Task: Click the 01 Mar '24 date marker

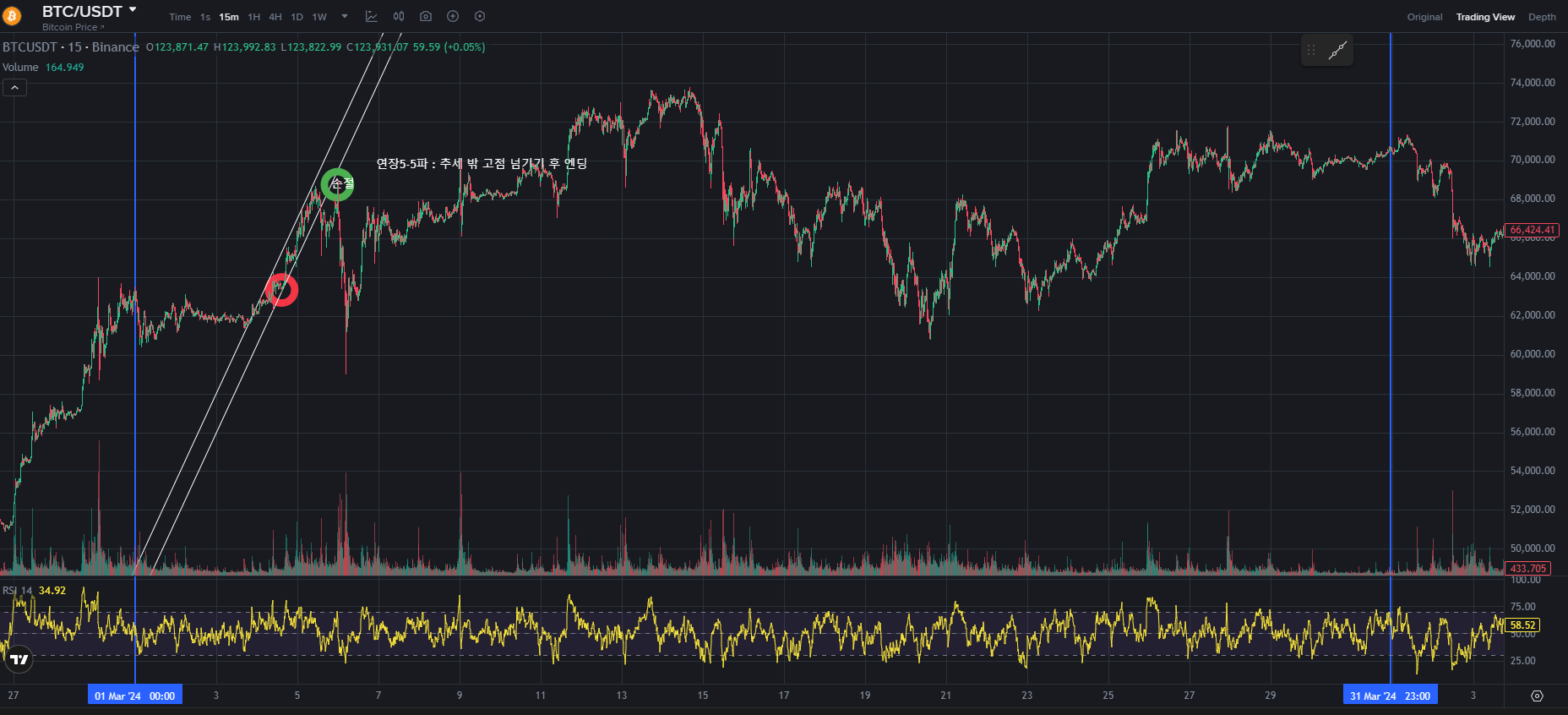Action: (x=135, y=696)
